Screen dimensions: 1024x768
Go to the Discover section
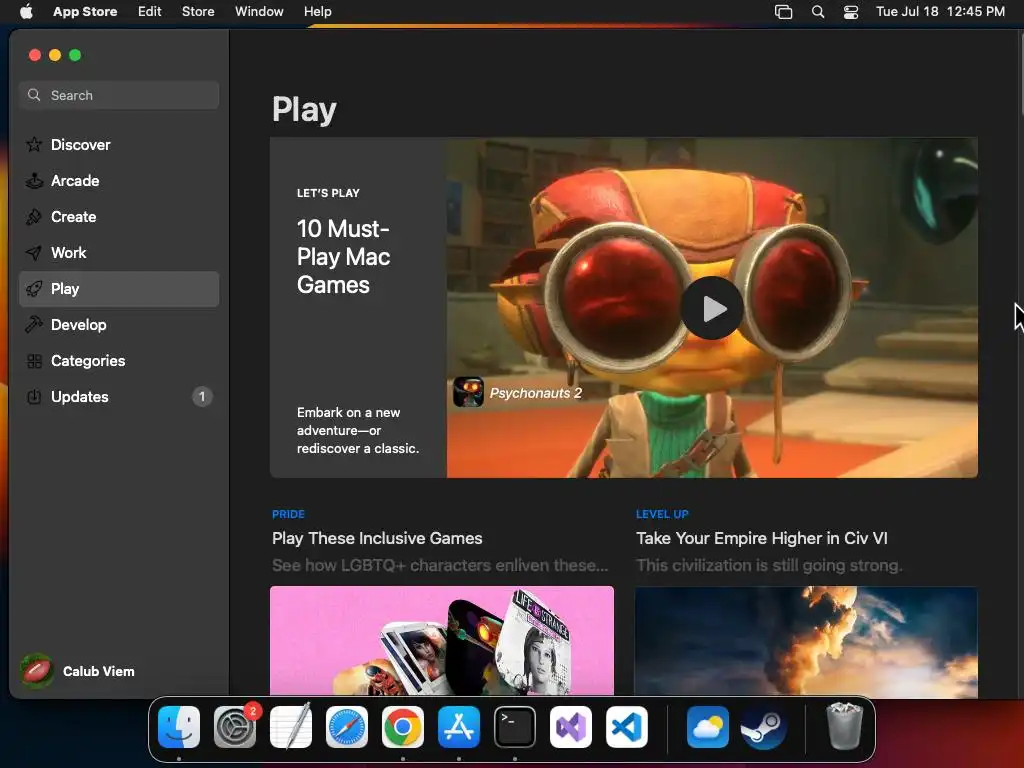coord(119,144)
